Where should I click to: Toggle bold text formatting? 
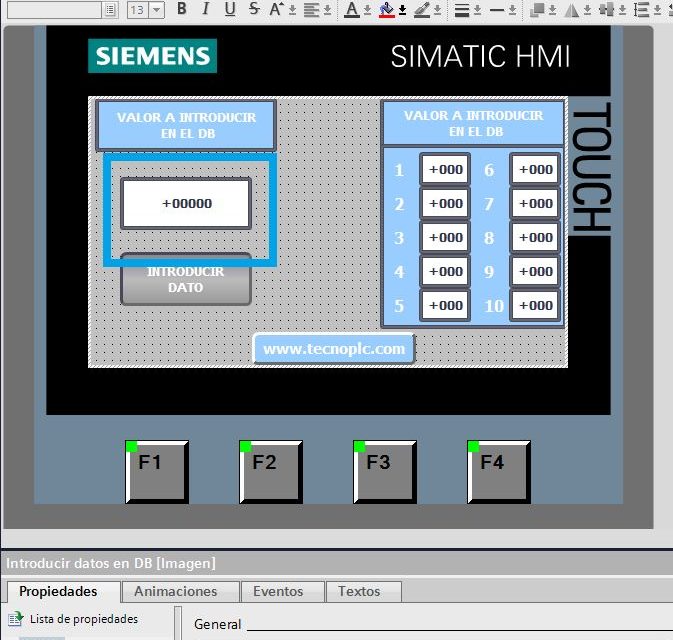coord(182,9)
